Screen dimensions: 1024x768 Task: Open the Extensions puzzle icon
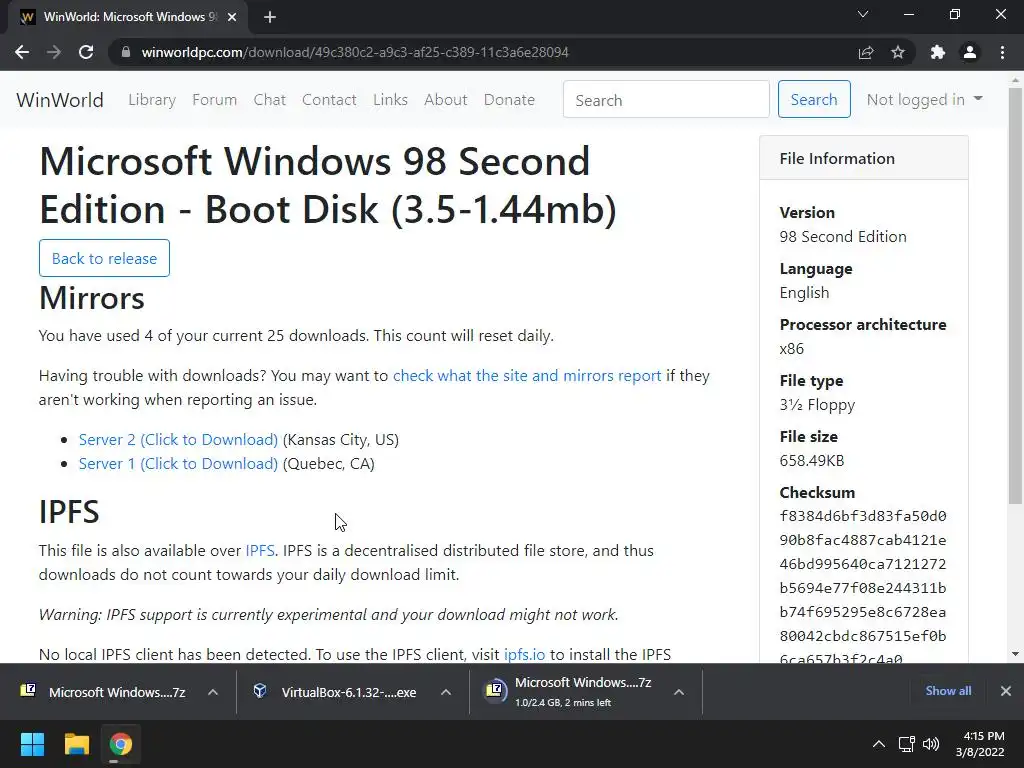click(x=938, y=52)
